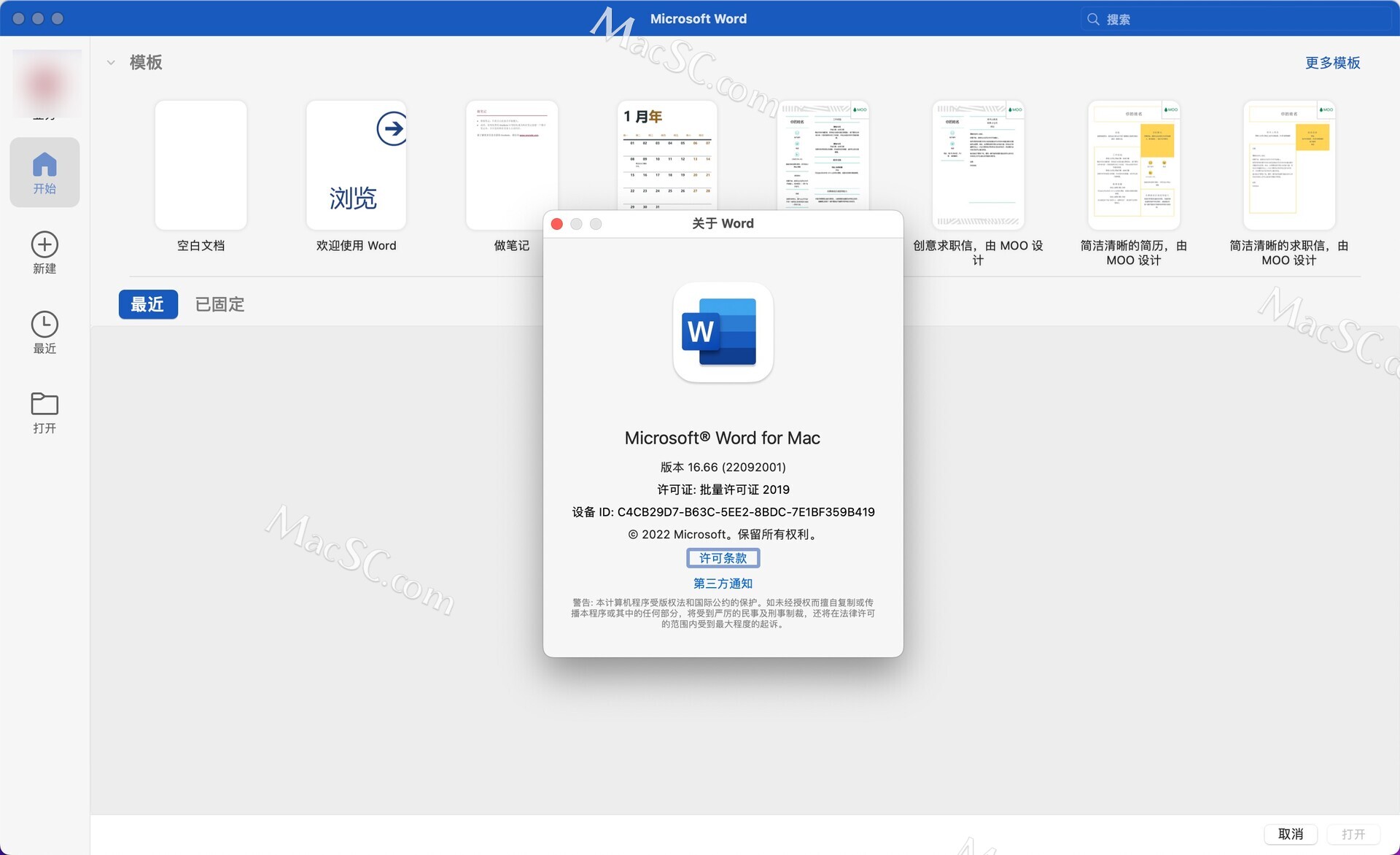Open the Recent (最近) clock icon in sidebar
The image size is (1400, 855).
(x=44, y=324)
